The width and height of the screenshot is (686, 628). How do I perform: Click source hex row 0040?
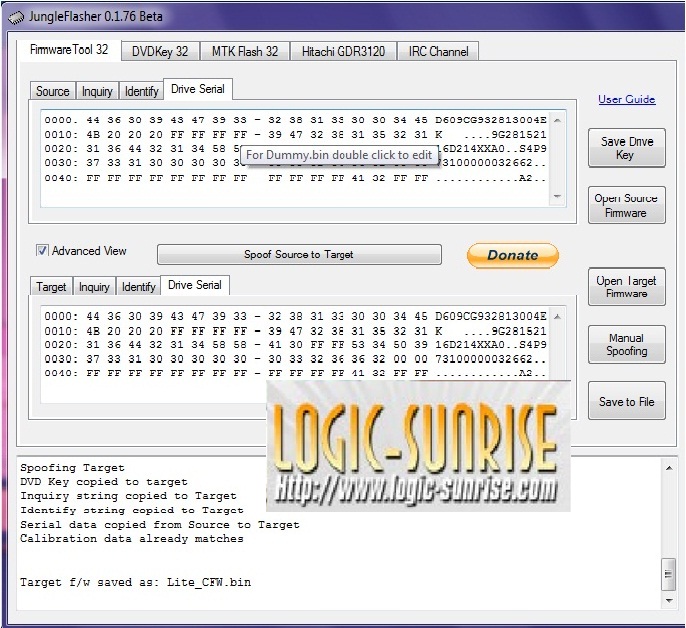(296, 178)
